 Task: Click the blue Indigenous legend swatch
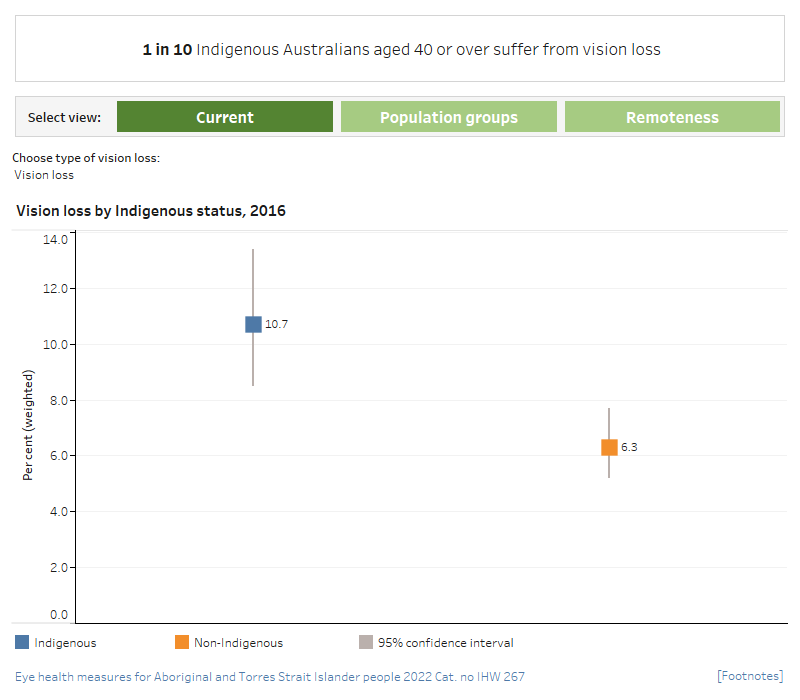point(22,642)
